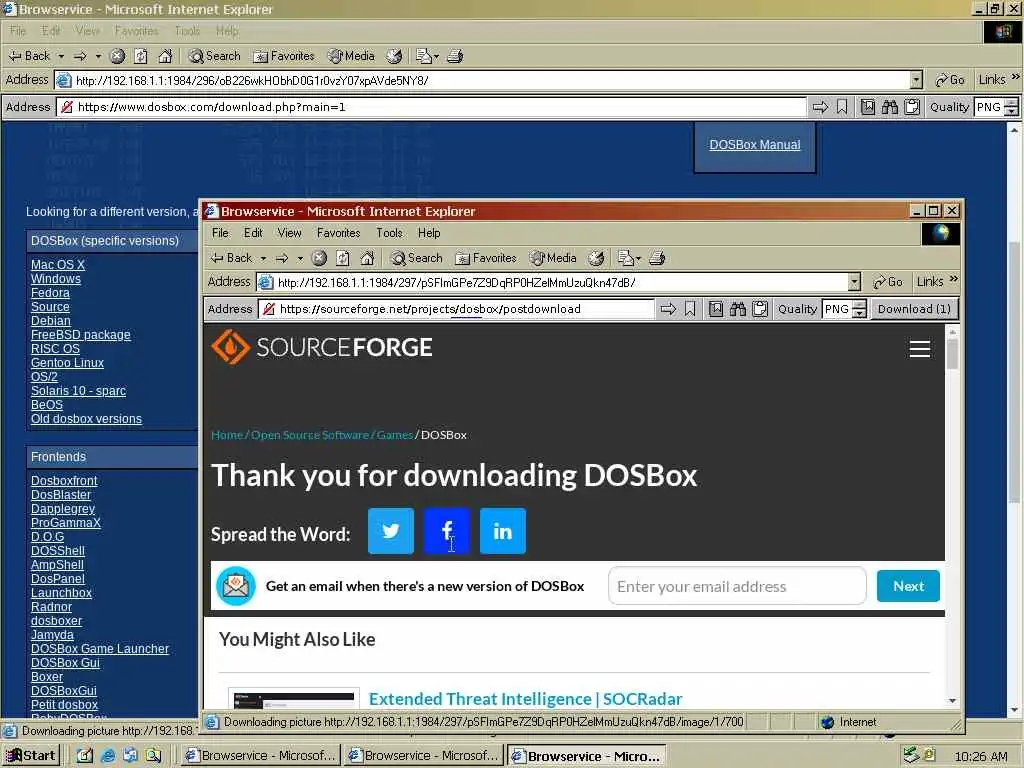
Task: Click the History icon in front window toolbar
Action: (x=596, y=258)
